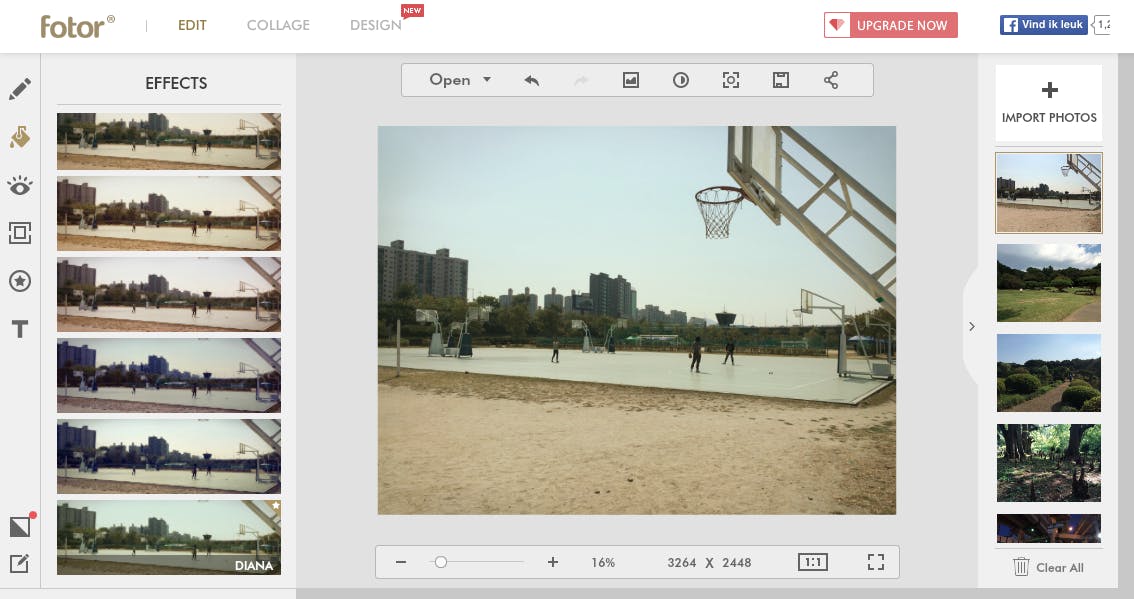This screenshot has height=599, width=1134.
Task: Save the photo with floppy icon
Action: point(781,80)
